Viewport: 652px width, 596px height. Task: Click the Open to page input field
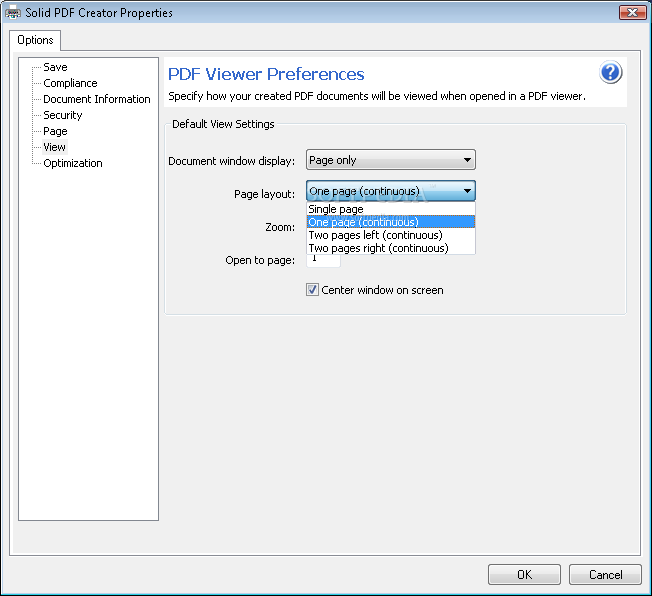(324, 260)
